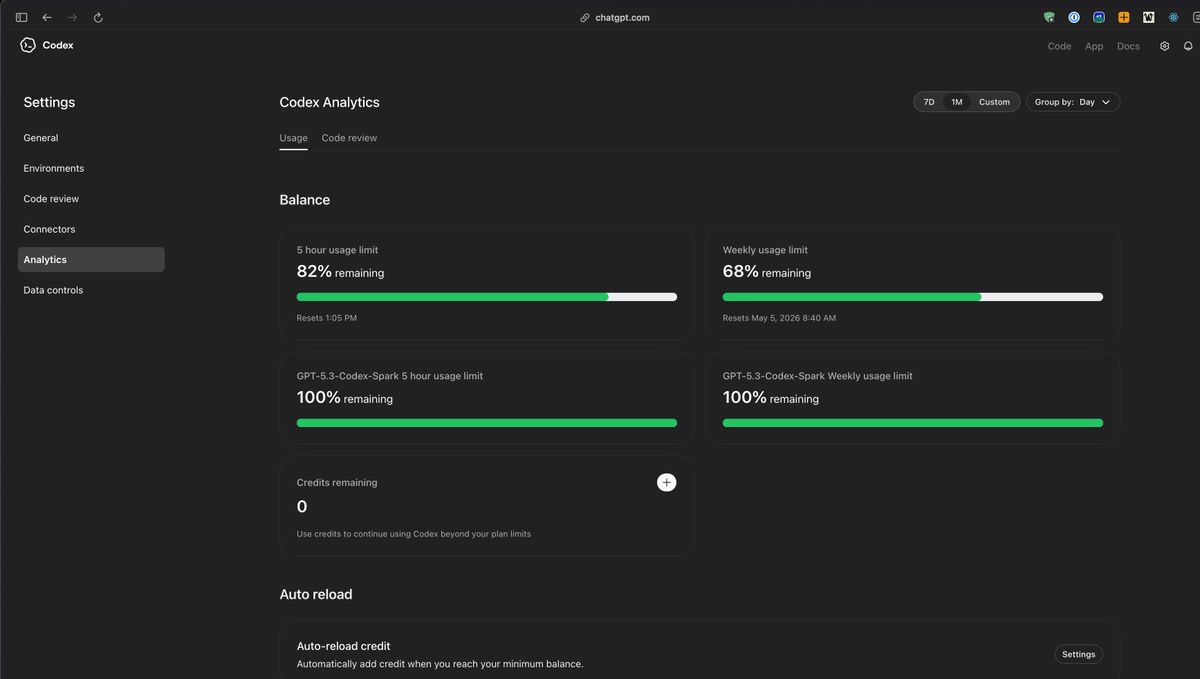Click the Codex title in the header

tap(58, 45)
